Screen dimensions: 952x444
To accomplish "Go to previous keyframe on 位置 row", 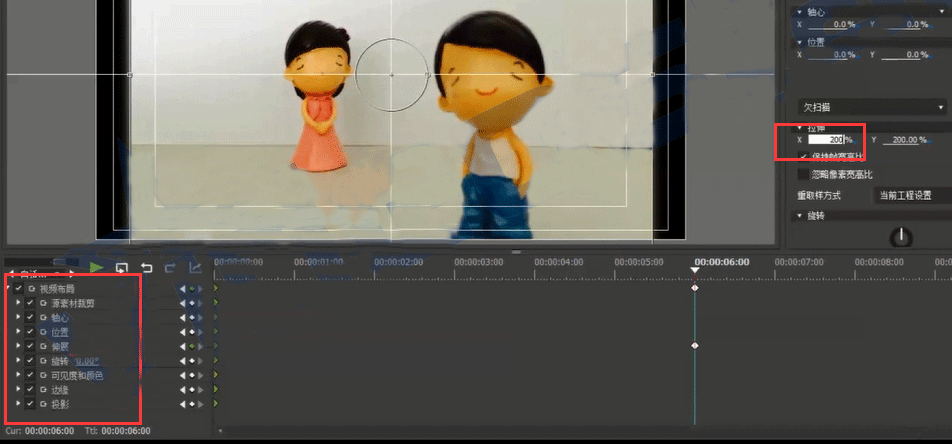I will coord(182,332).
